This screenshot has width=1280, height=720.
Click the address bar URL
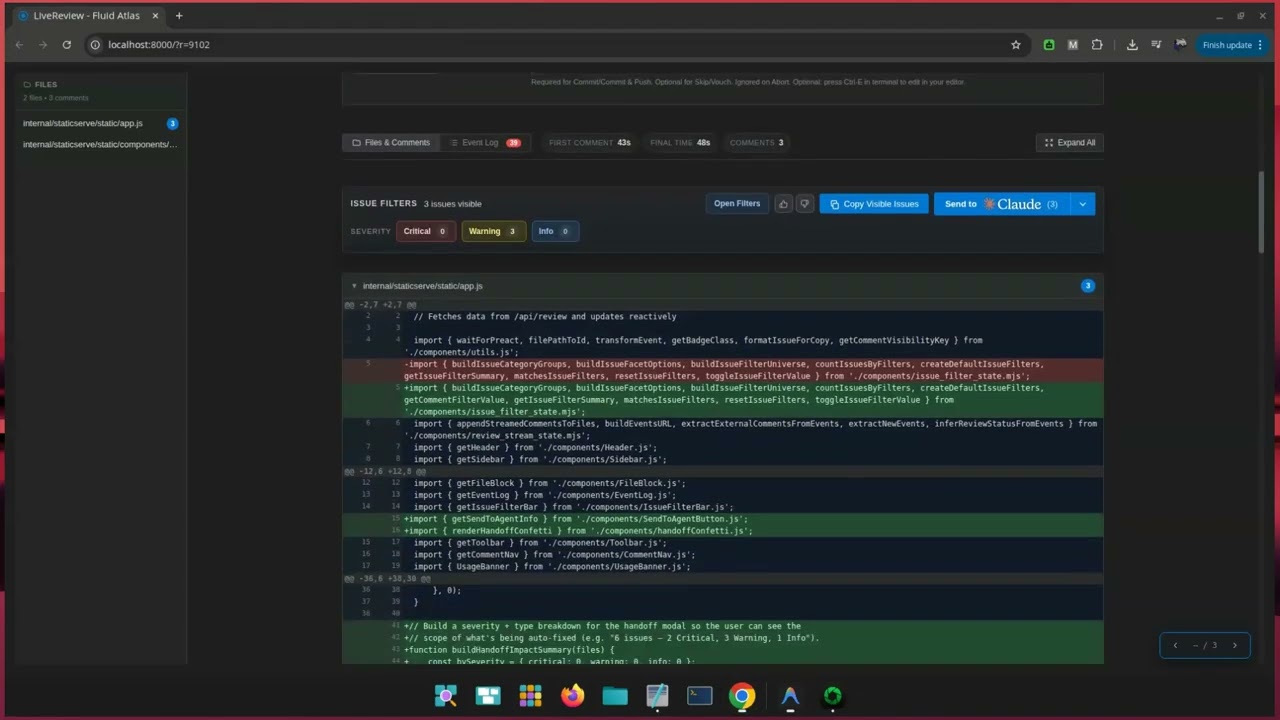(x=159, y=45)
